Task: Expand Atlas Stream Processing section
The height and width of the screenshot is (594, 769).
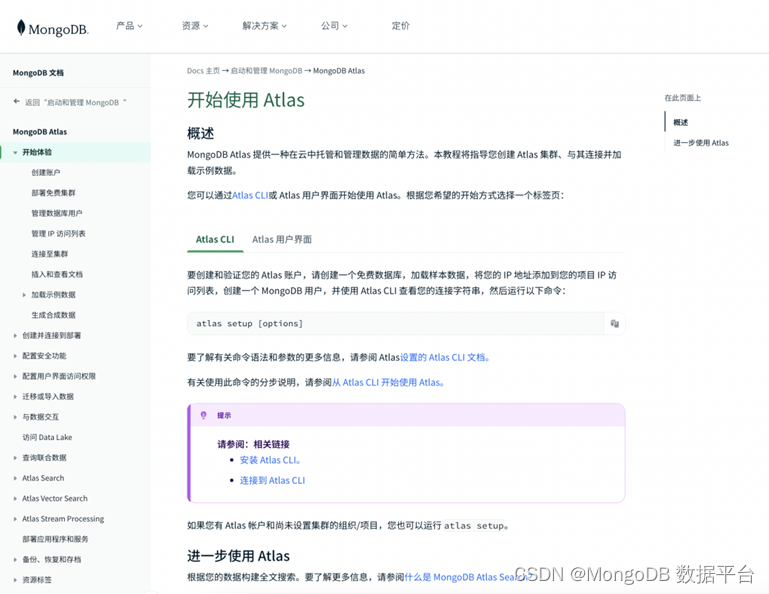Action: [15, 519]
